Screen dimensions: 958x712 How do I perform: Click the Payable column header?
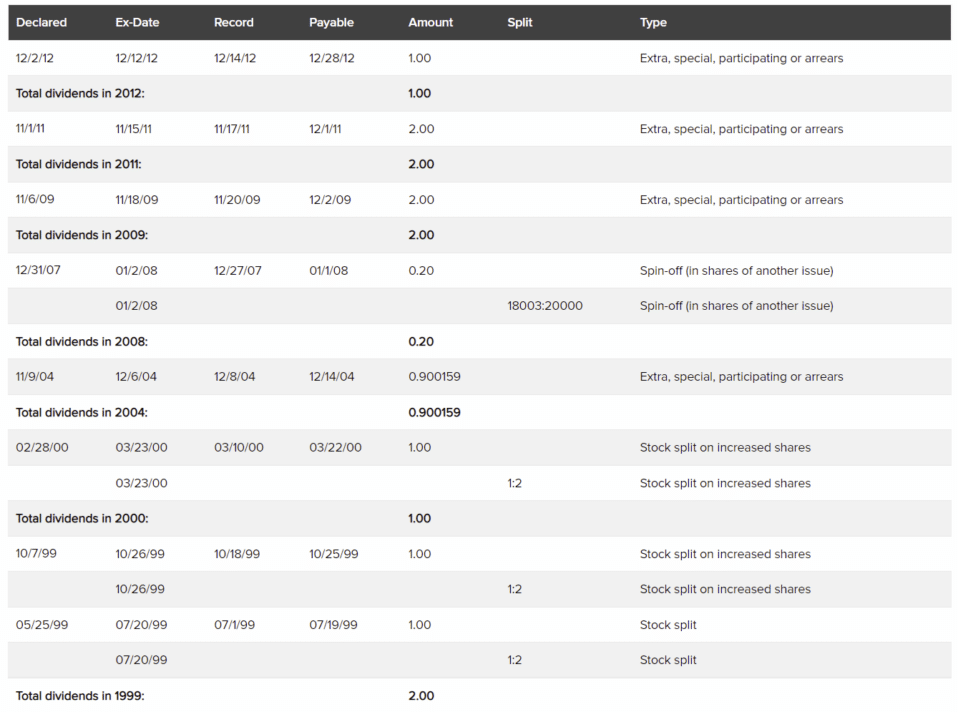tap(331, 22)
